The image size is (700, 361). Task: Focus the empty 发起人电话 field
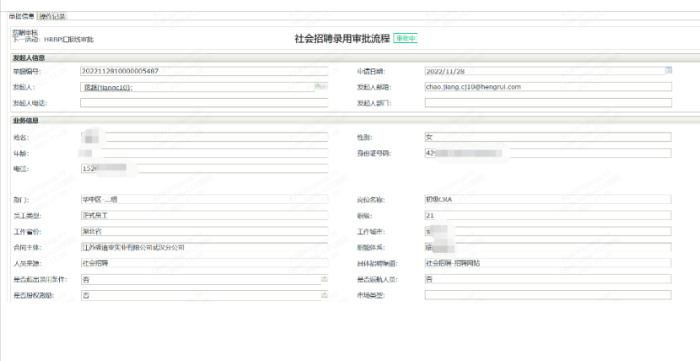[204, 103]
